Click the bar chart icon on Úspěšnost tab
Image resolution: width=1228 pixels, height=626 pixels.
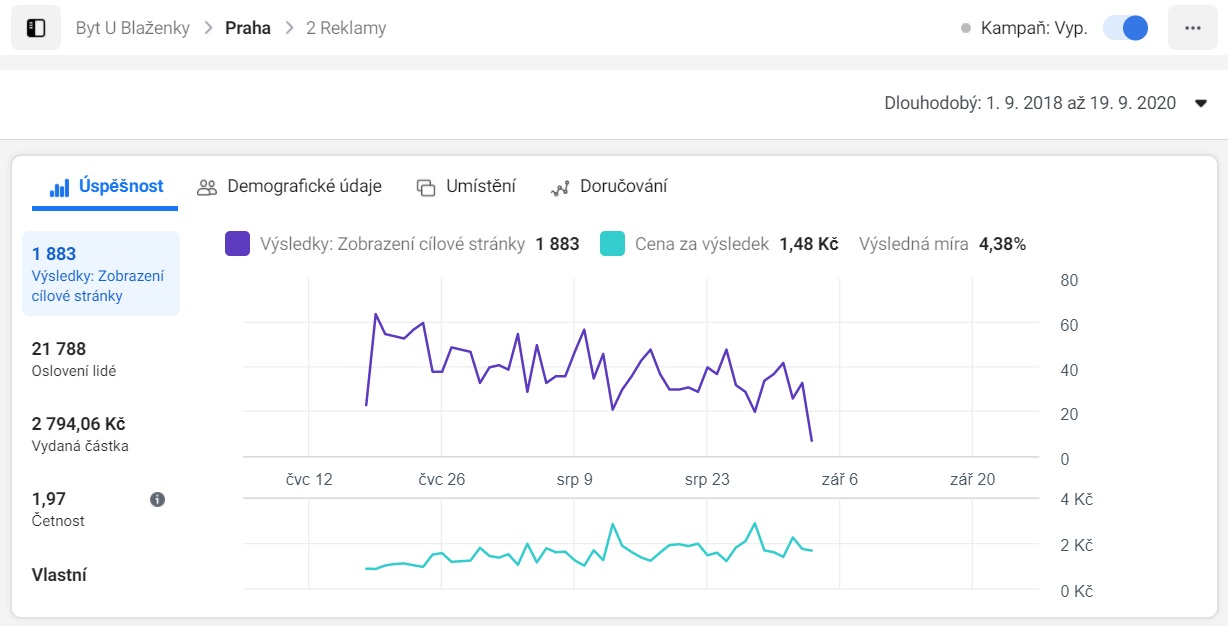pyautogui.click(x=60, y=187)
